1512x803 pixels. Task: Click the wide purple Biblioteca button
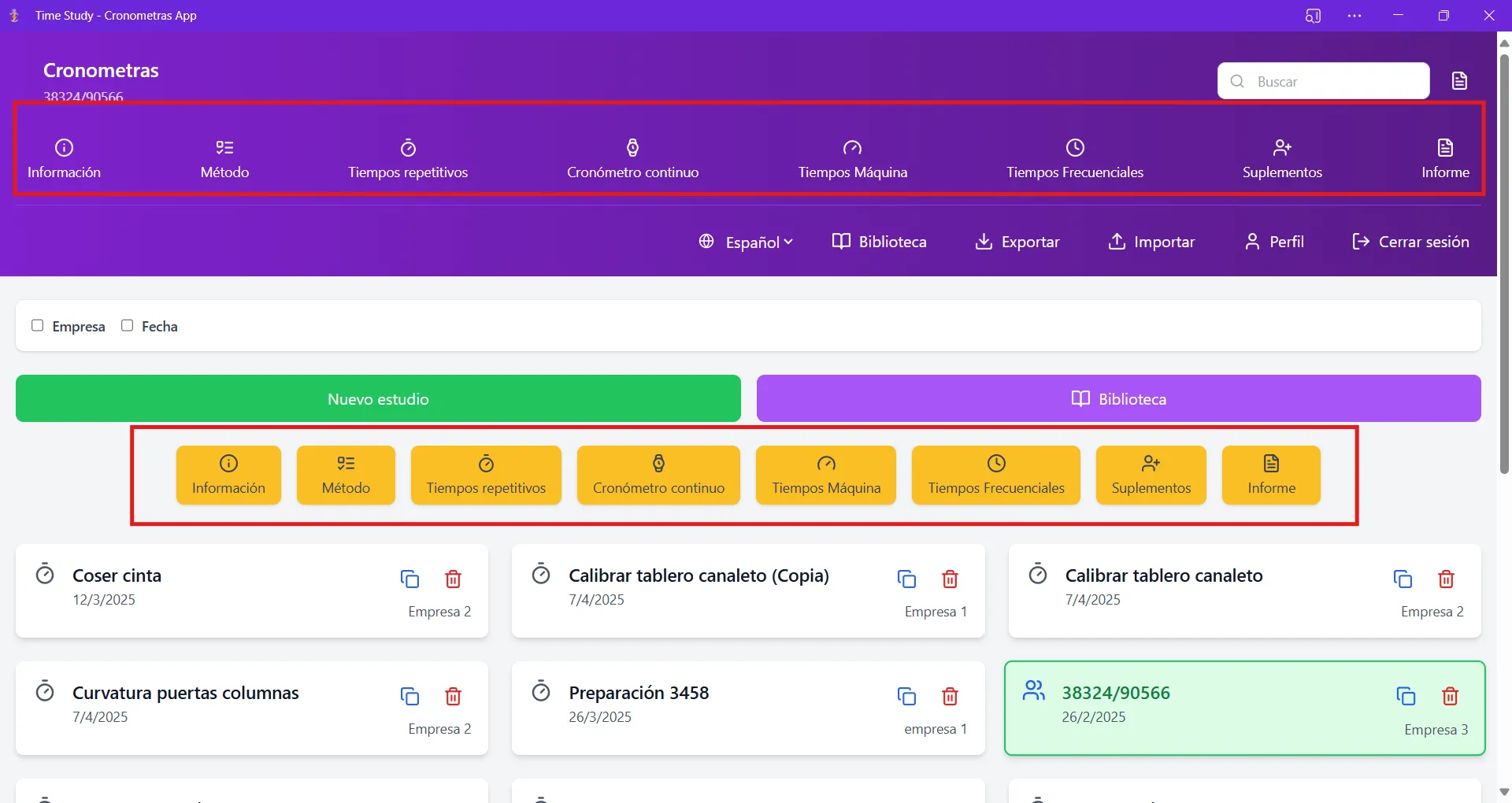point(1118,398)
